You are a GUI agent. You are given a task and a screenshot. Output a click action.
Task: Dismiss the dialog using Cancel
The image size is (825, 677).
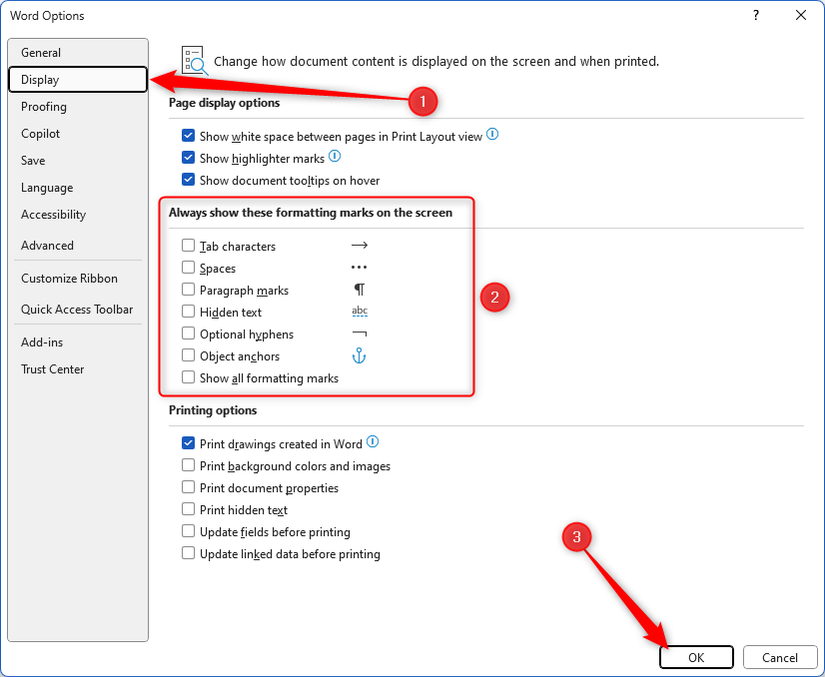click(x=780, y=657)
